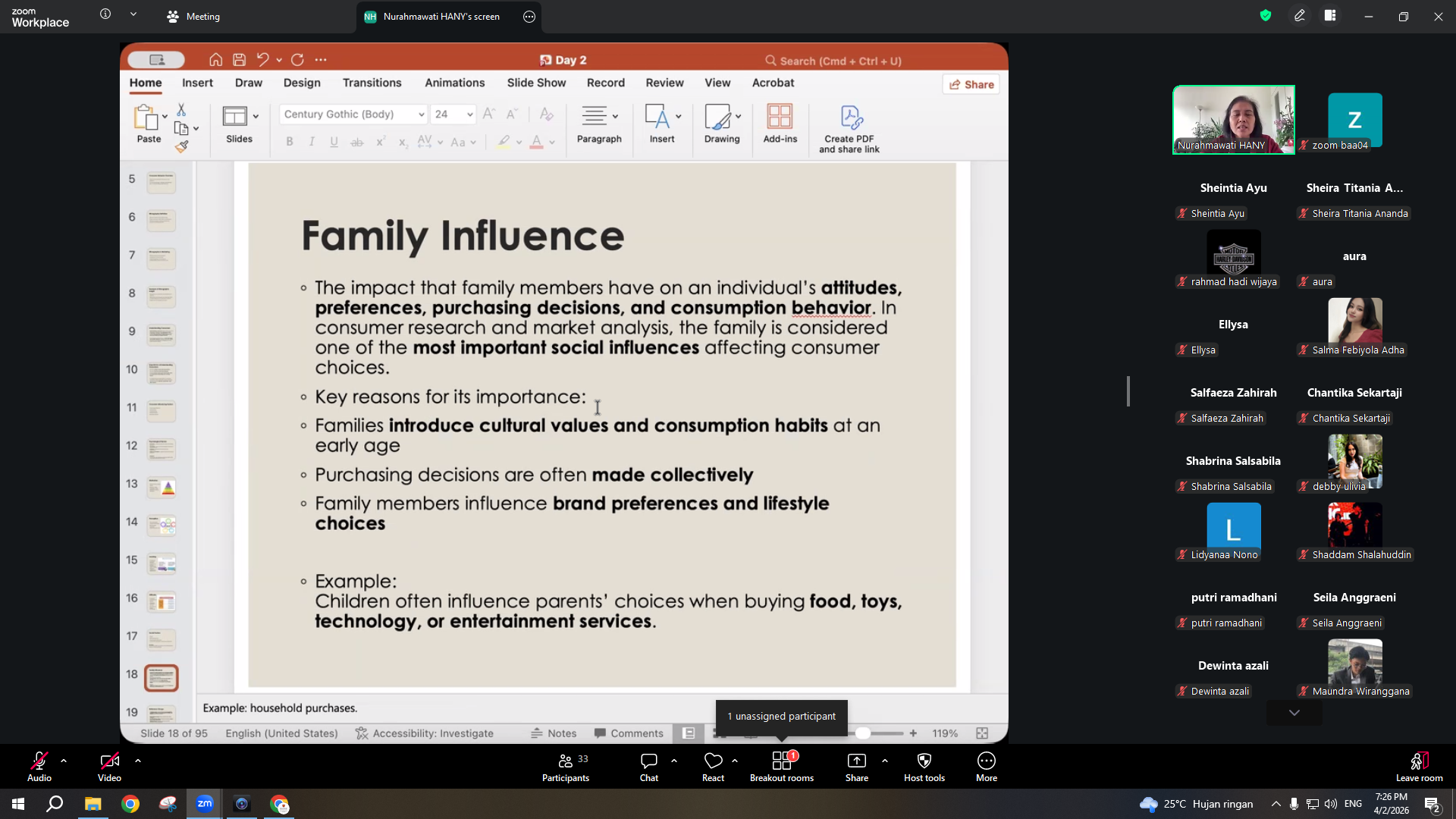Toggle Subscript formatting
The image size is (1456, 819).
(x=403, y=142)
